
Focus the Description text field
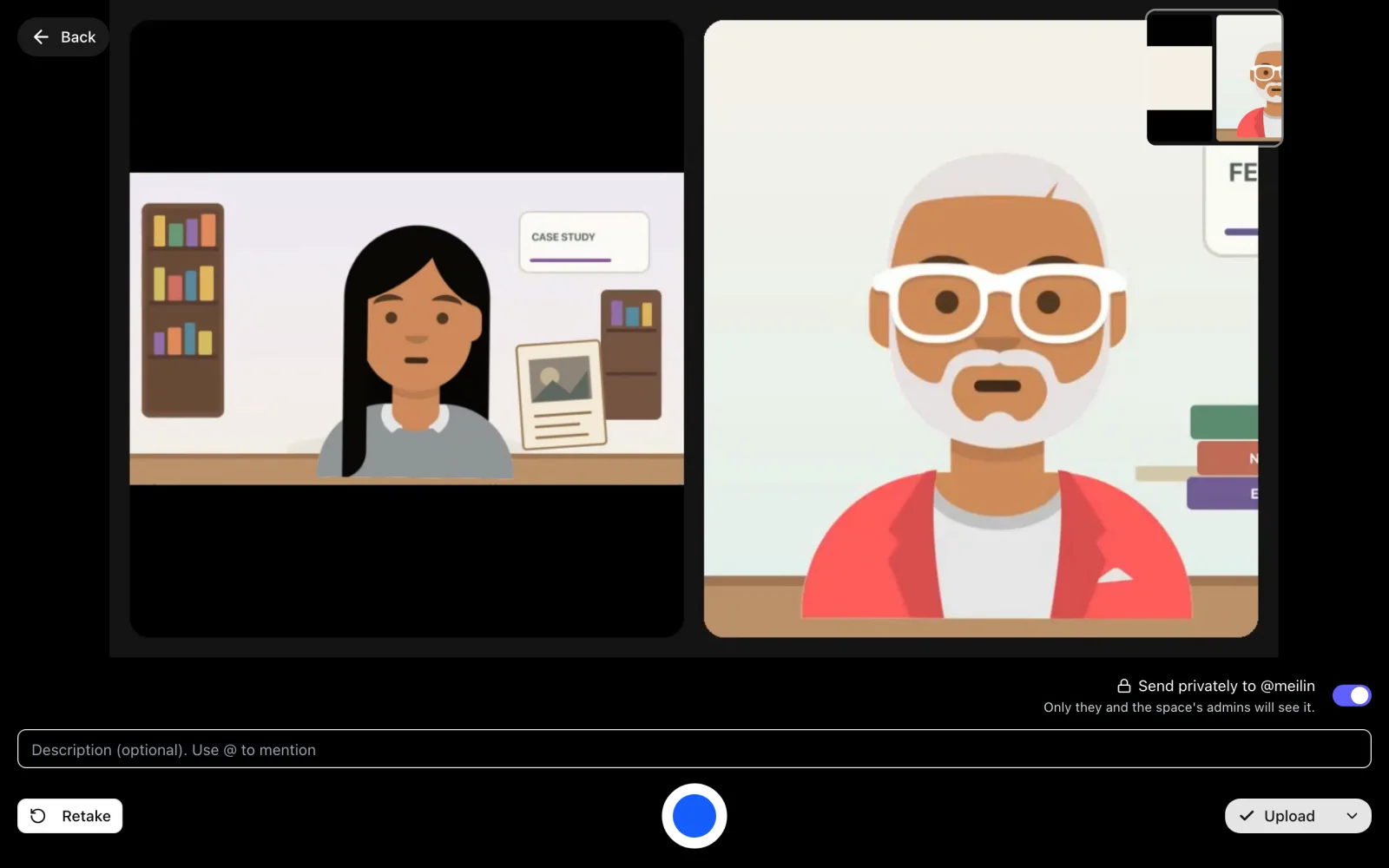coord(694,749)
